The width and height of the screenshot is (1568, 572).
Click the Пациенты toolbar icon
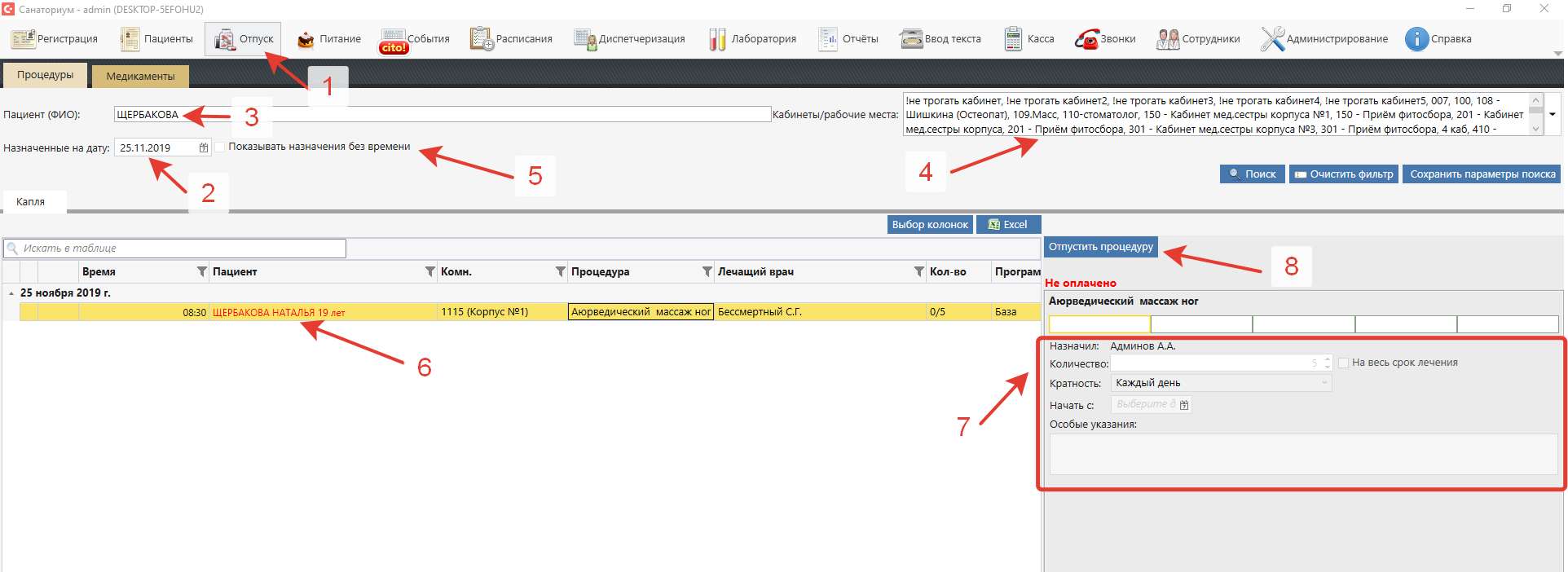[130, 39]
